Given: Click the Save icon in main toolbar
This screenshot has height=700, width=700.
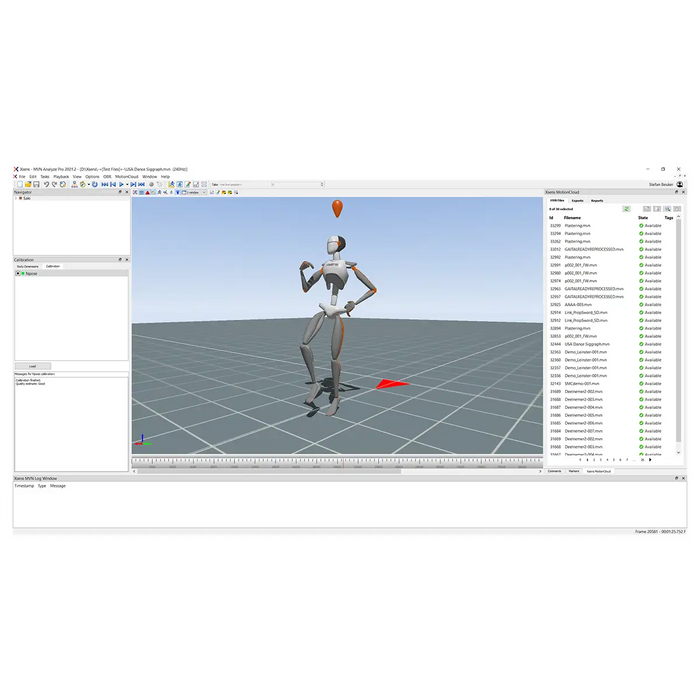Looking at the screenshot, I should coord(36,185).
